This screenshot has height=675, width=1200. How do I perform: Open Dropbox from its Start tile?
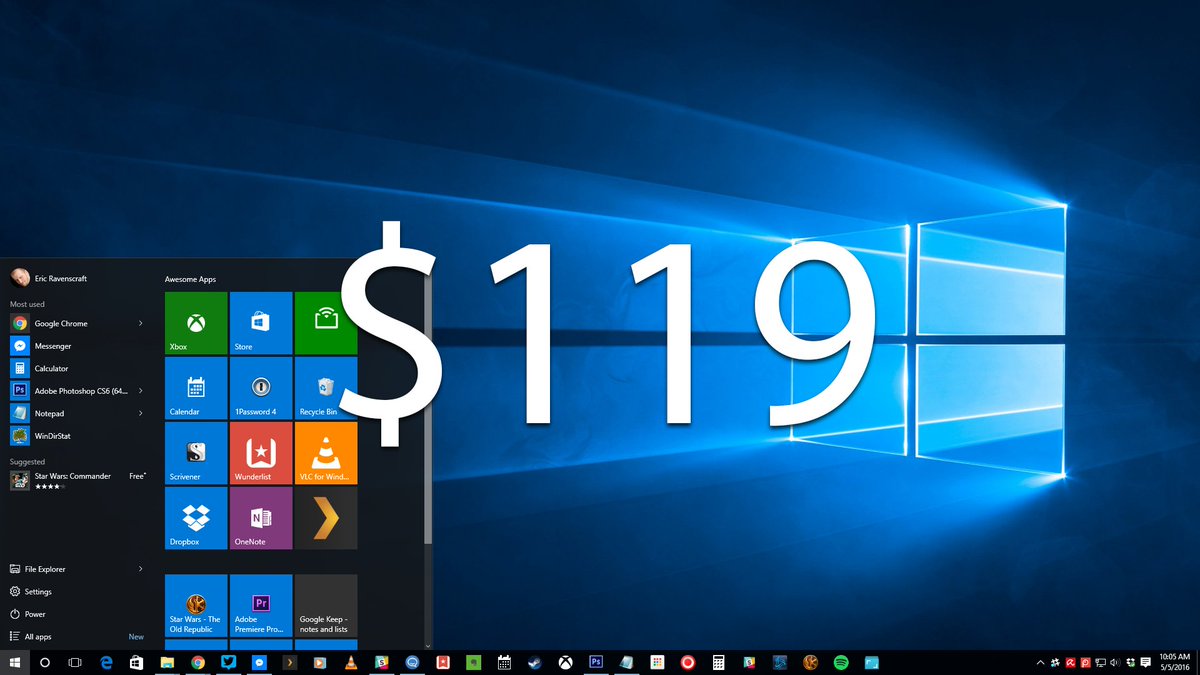[x=195, y=518]
